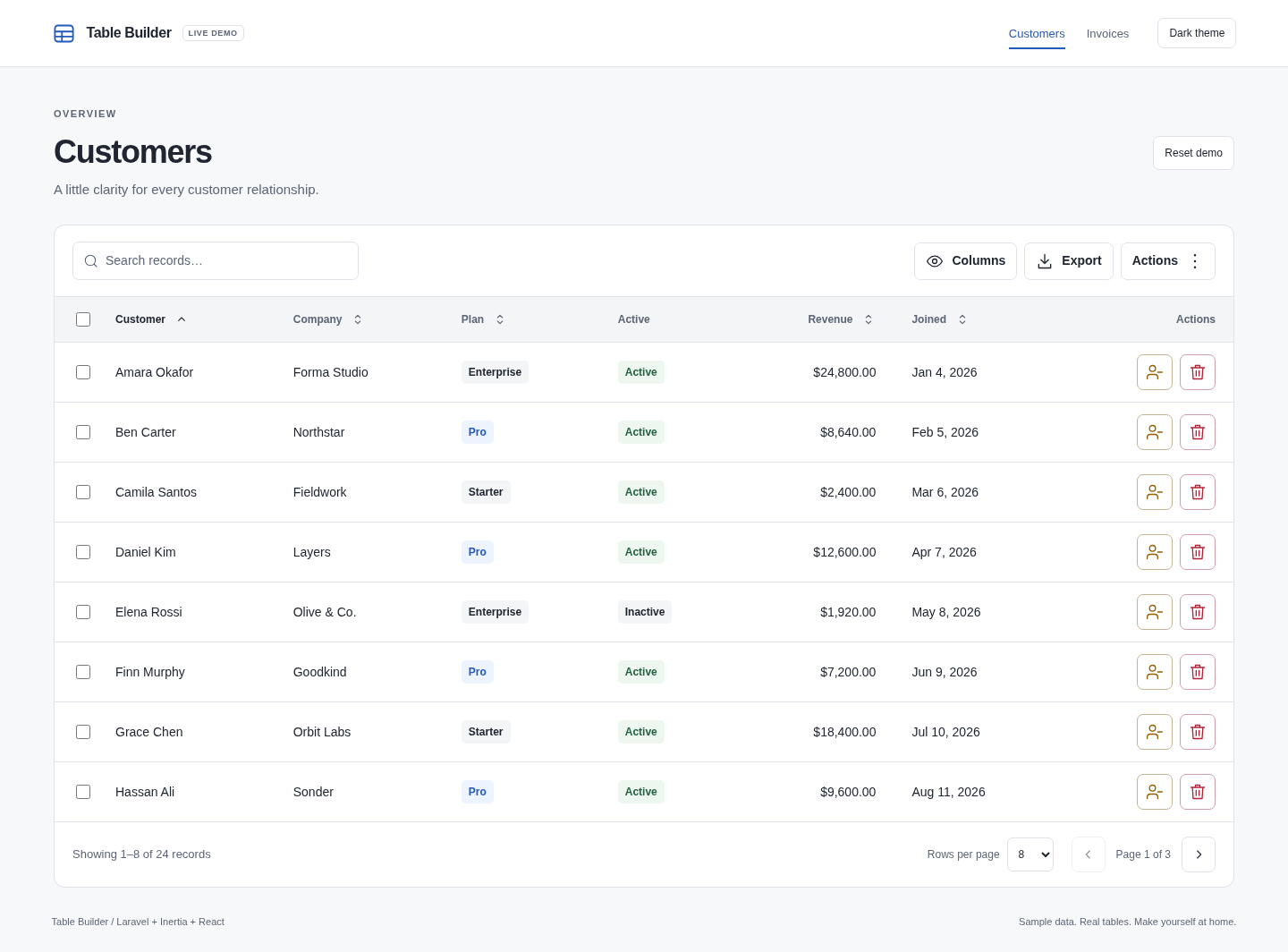
Task: Switch to the Invoices tab
Action: [x=1107, y=34]
